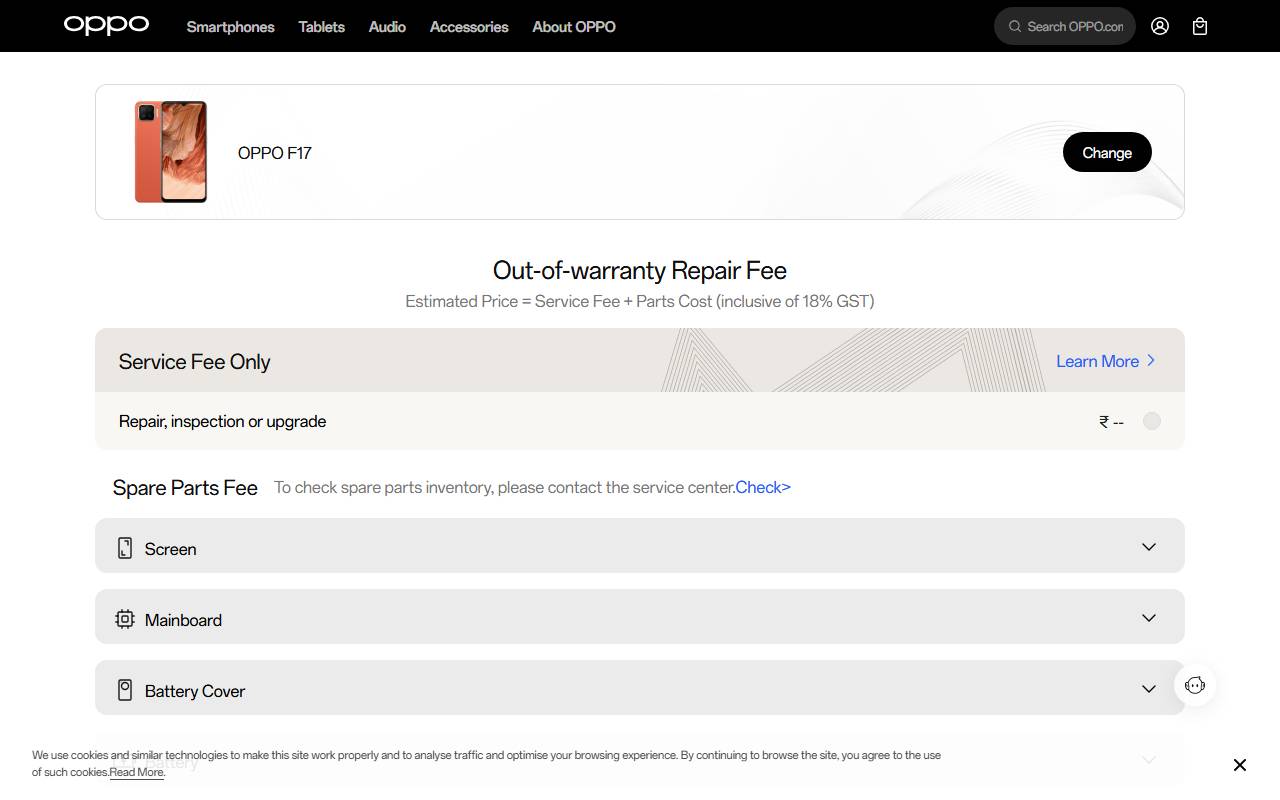Click the Out-of-warranty Repair Fee heading
This screenshot has height=800, width=1280.
click(x=640, y=270)
